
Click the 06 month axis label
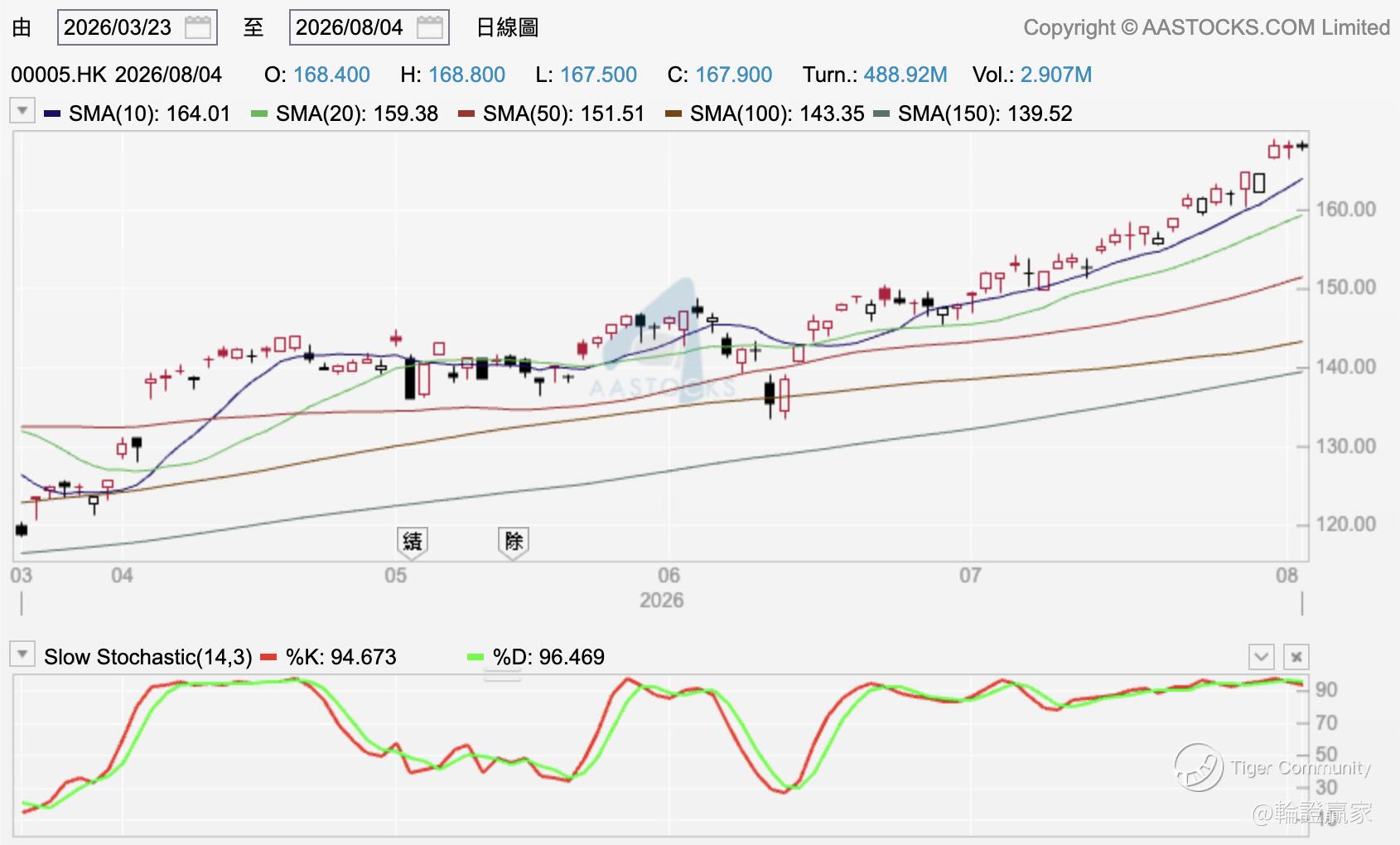[669, 575]
